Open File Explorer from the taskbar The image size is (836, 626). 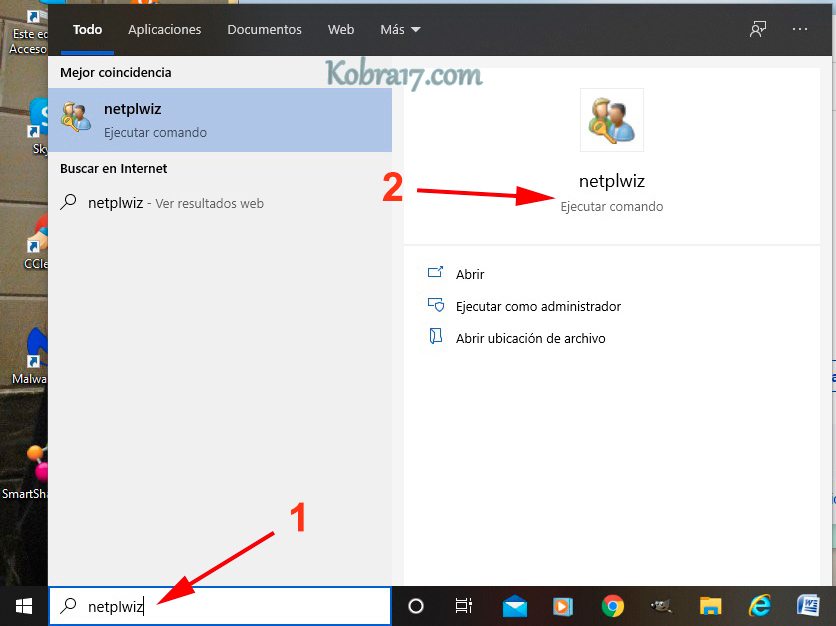click(710, 606)
